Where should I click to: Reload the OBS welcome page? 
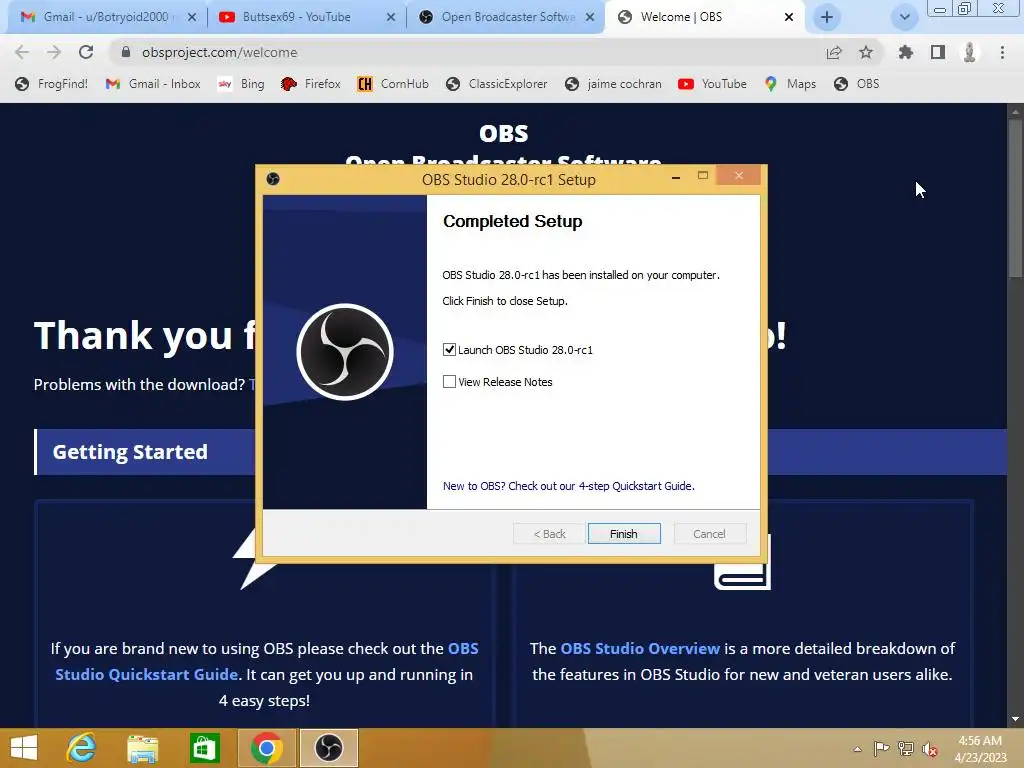(x=86, y=52)
